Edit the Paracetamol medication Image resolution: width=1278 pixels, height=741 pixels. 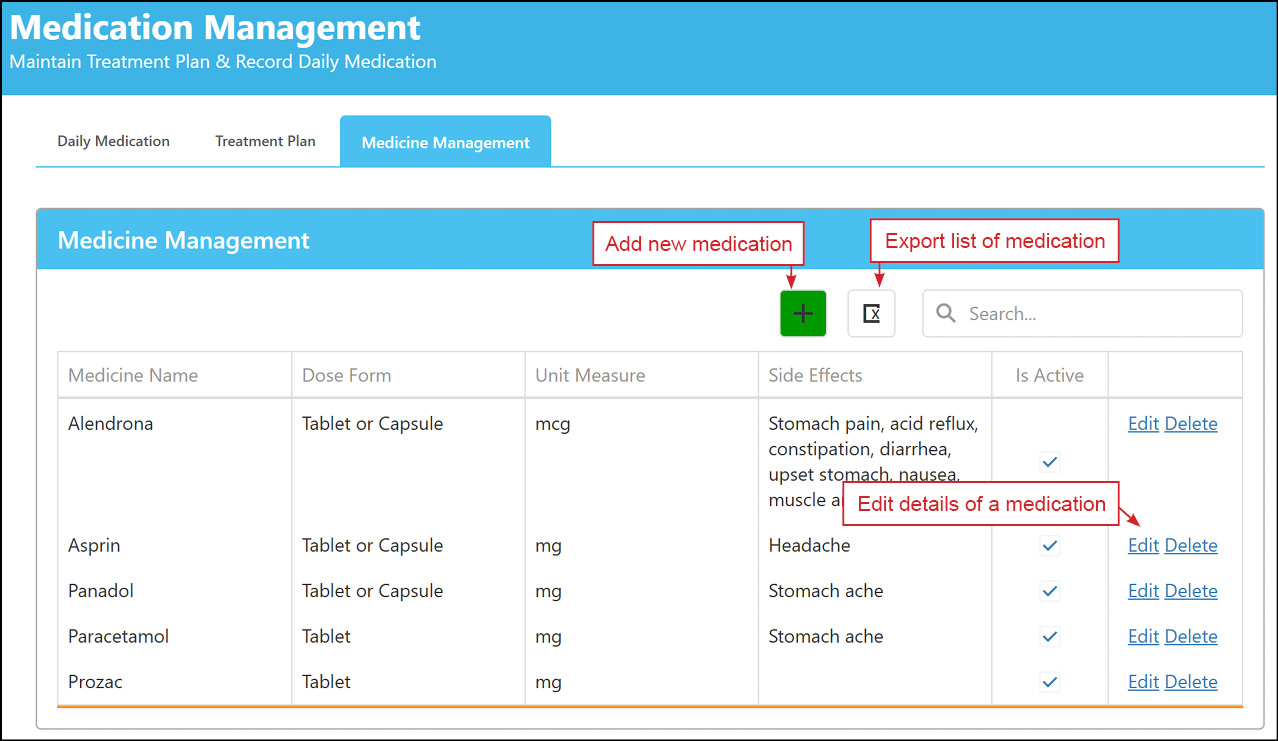click(1143, 636)
